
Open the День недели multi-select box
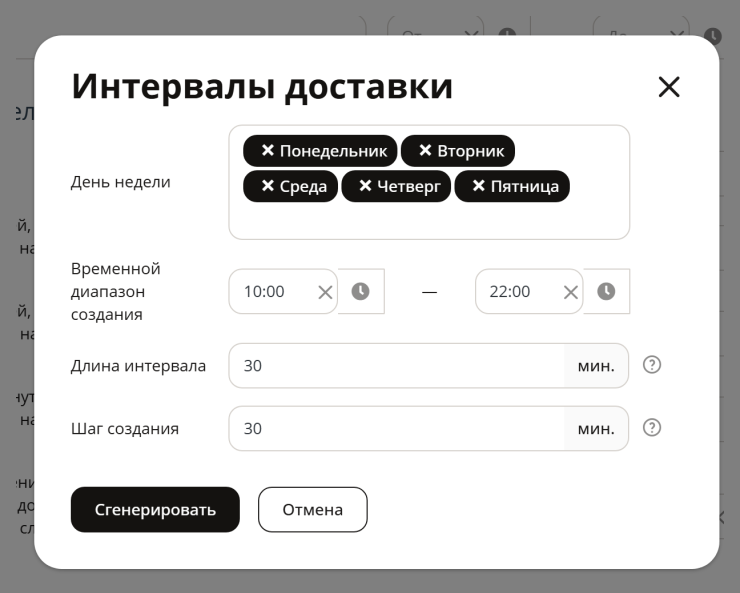[429, 182]
